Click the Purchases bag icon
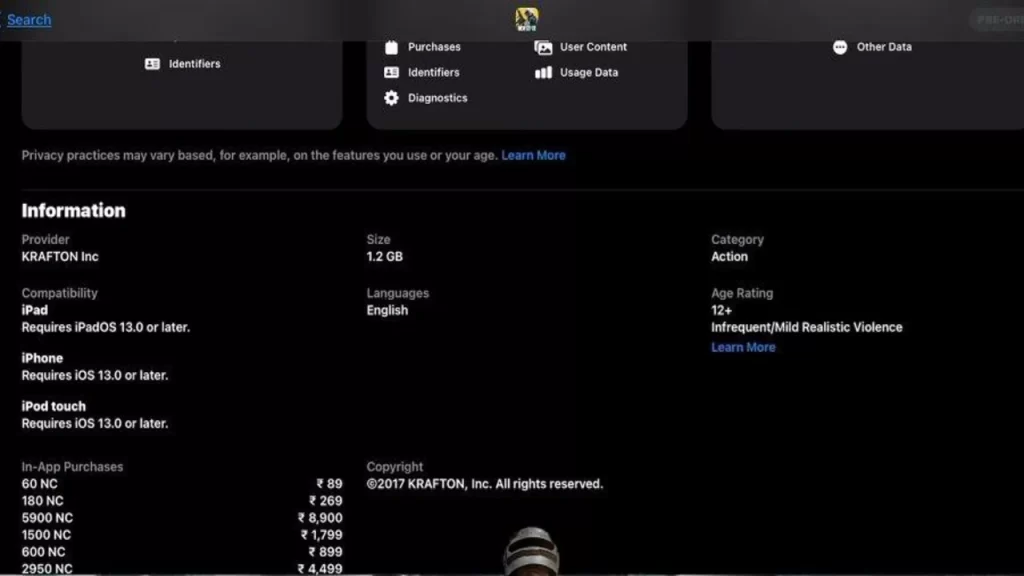Viewport: 1024px width, 576px height. pyautogui.click(x=391, y=47)
